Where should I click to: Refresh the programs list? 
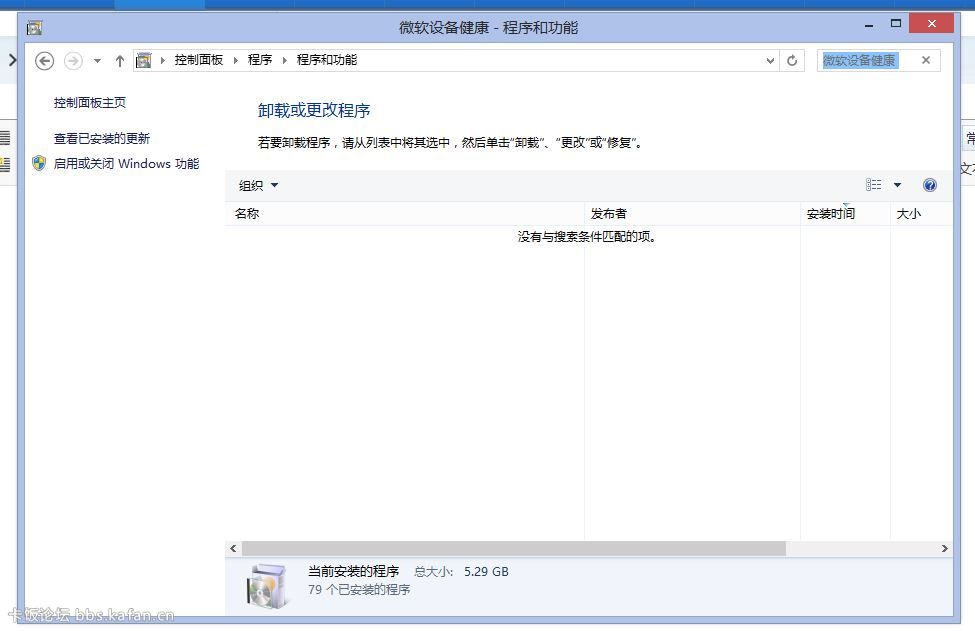[x=792, y=60]
